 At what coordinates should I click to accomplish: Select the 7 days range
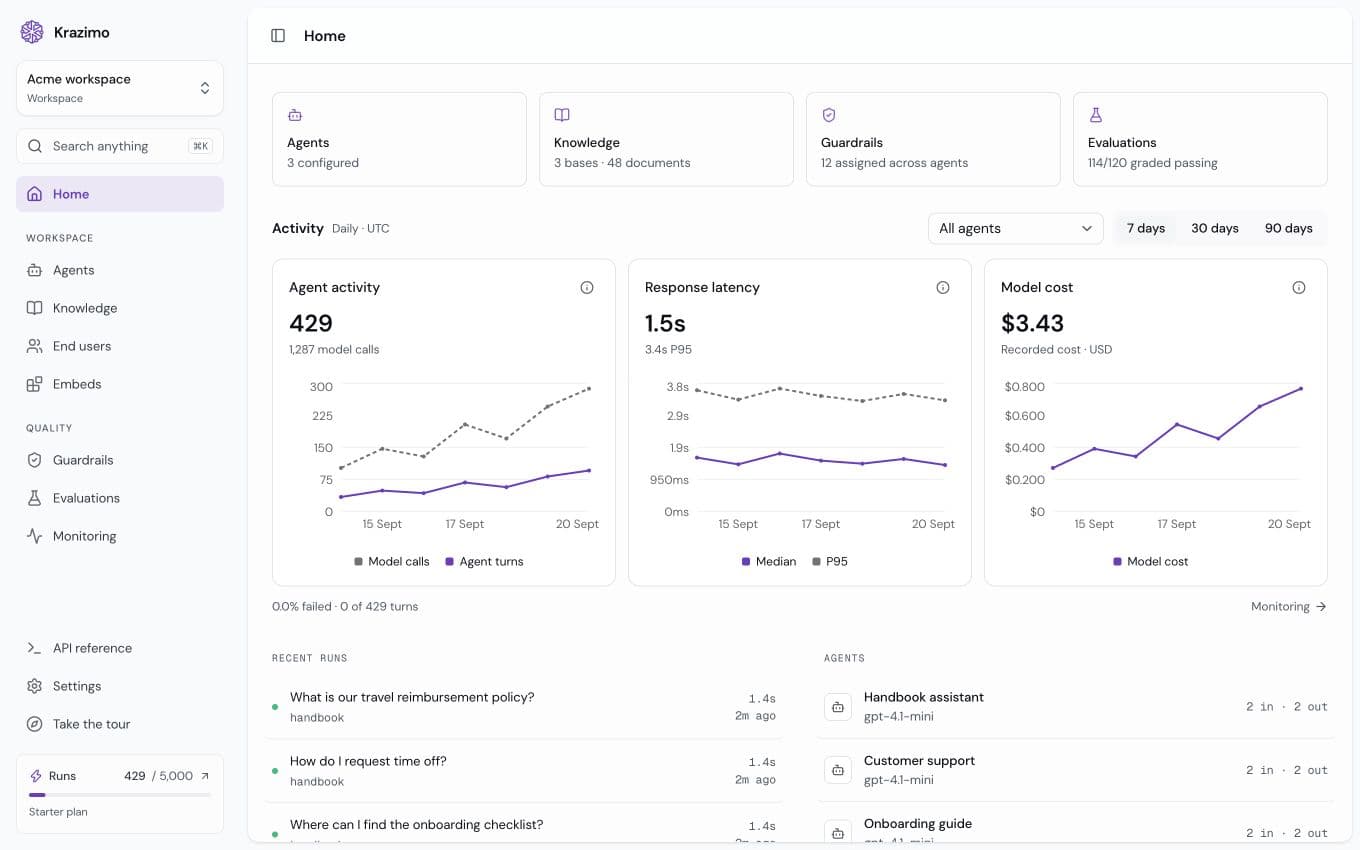point(1146,228)
